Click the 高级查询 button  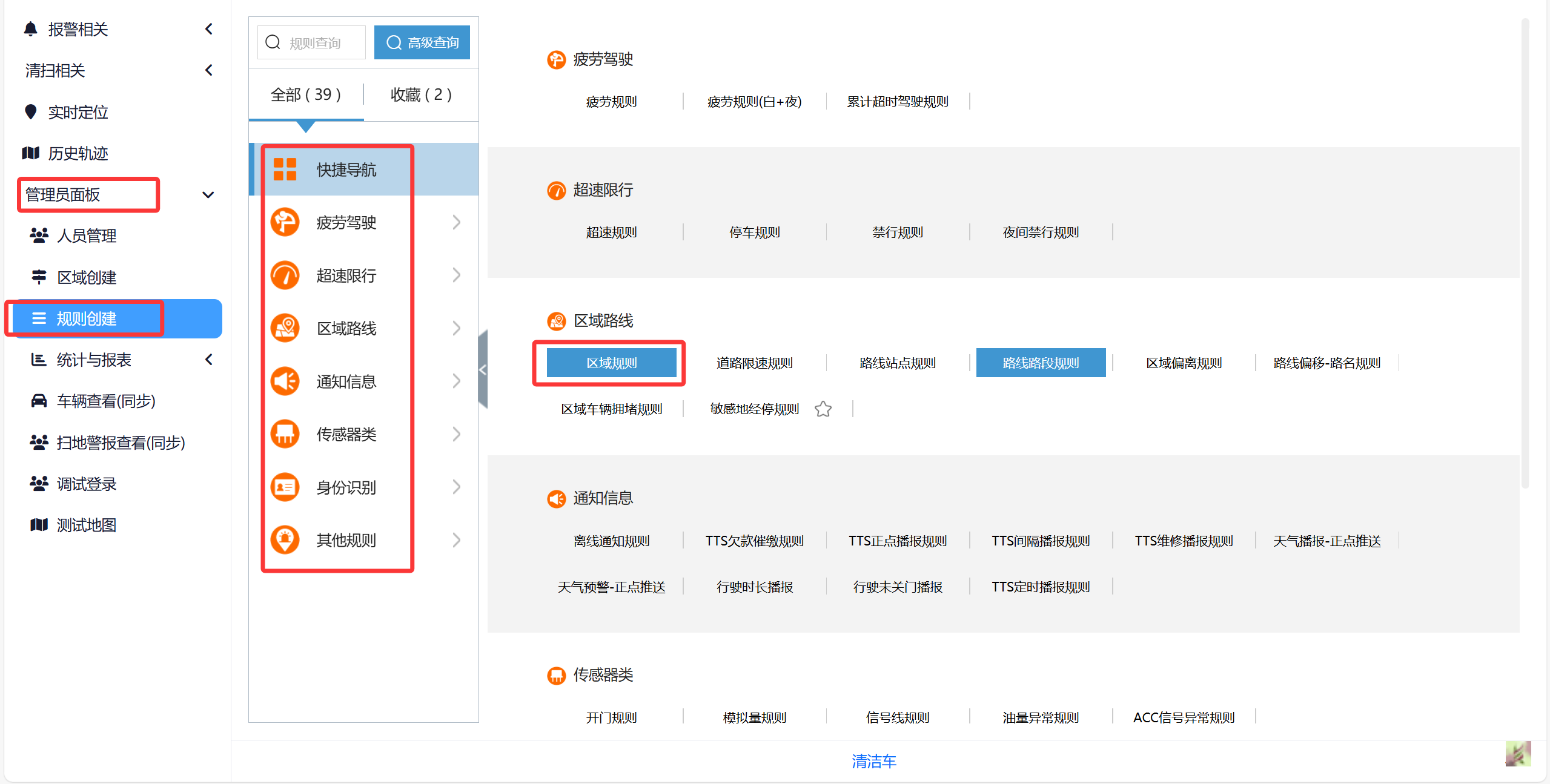coord(422,42)
